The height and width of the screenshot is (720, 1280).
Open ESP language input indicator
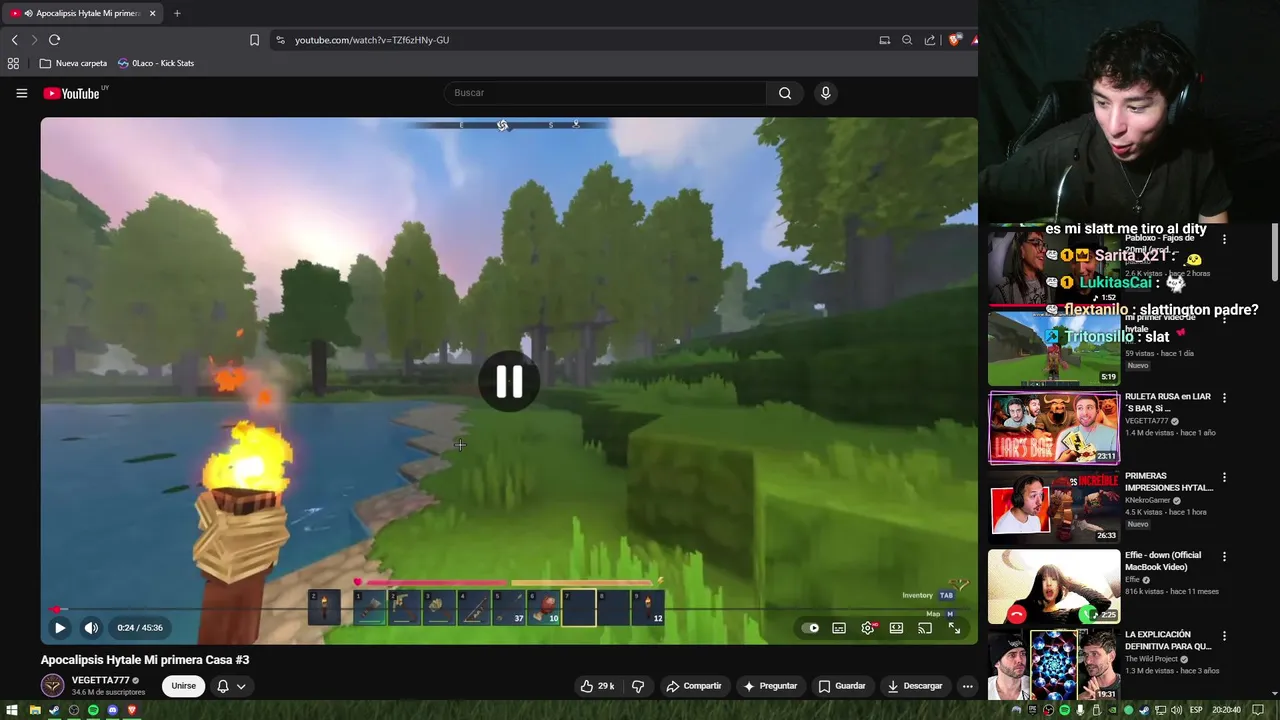tap(1196, 710)
